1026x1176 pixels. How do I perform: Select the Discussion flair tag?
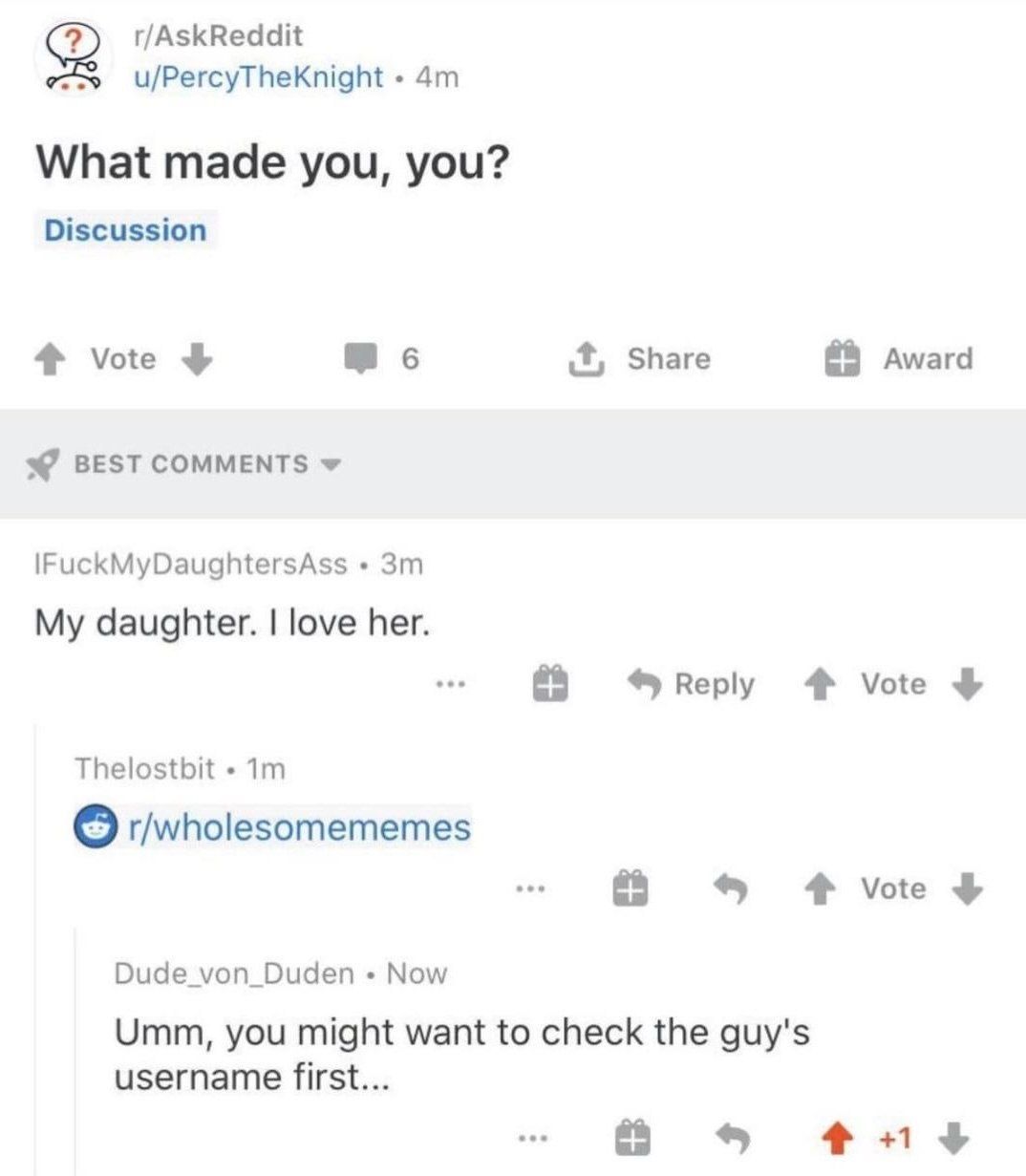point(125,230)
